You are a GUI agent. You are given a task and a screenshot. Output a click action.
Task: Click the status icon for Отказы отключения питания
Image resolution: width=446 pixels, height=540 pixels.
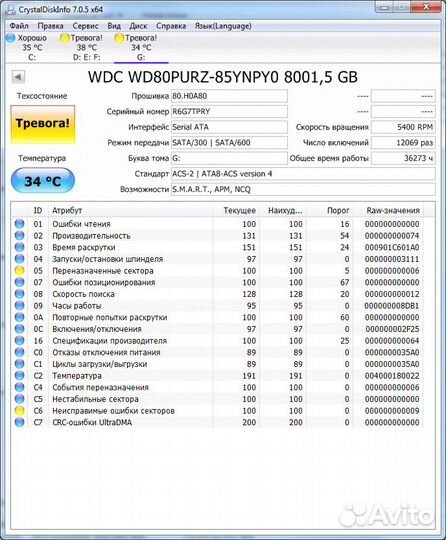point(20,352)
